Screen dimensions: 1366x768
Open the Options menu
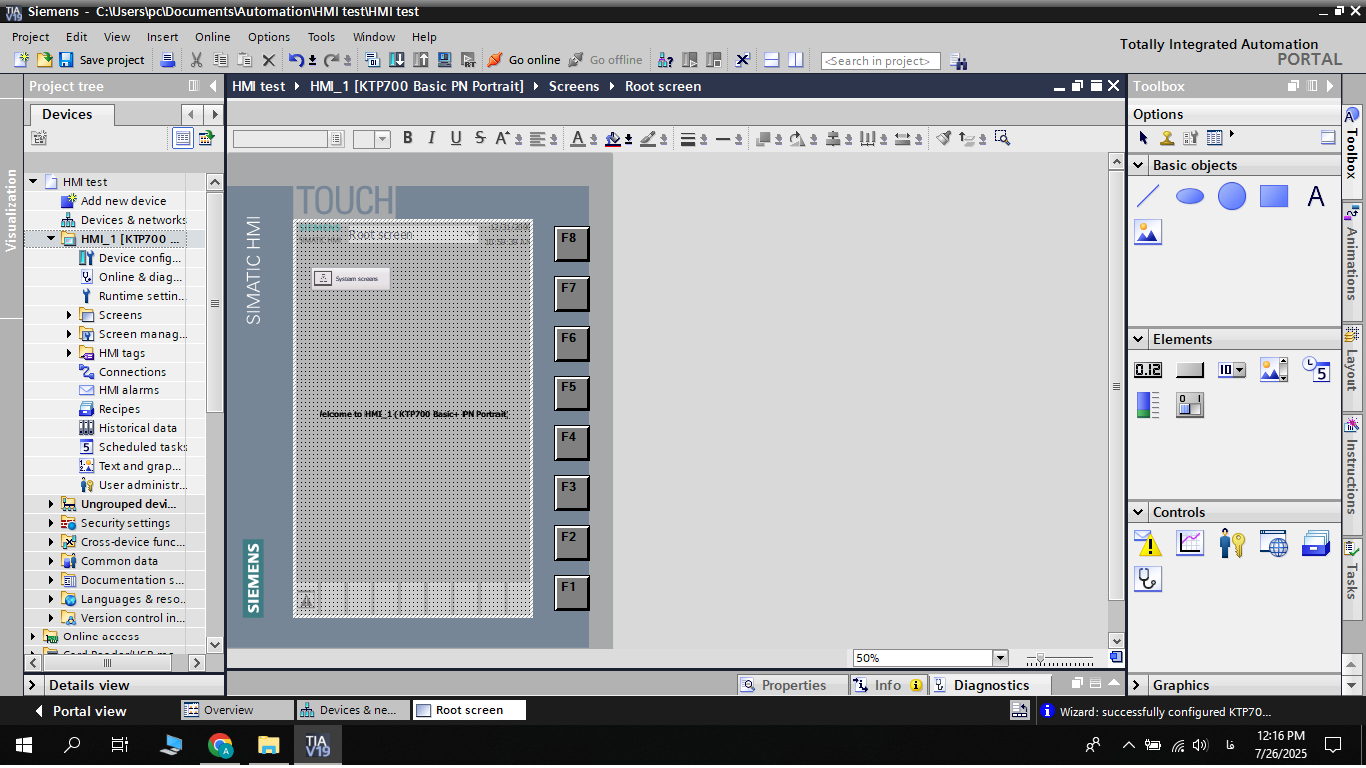[x=269, y=37]
